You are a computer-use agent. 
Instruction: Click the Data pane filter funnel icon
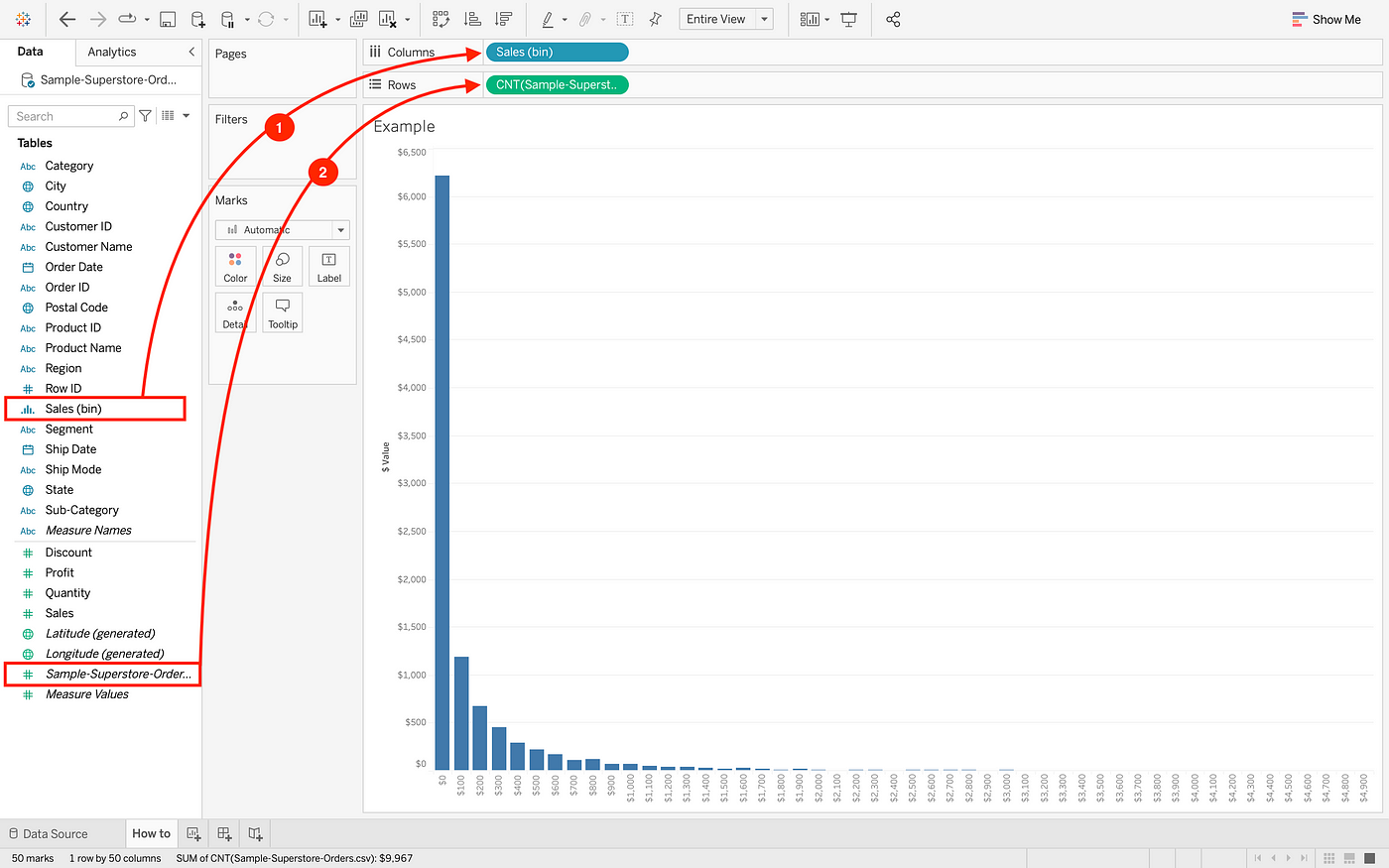146,116
